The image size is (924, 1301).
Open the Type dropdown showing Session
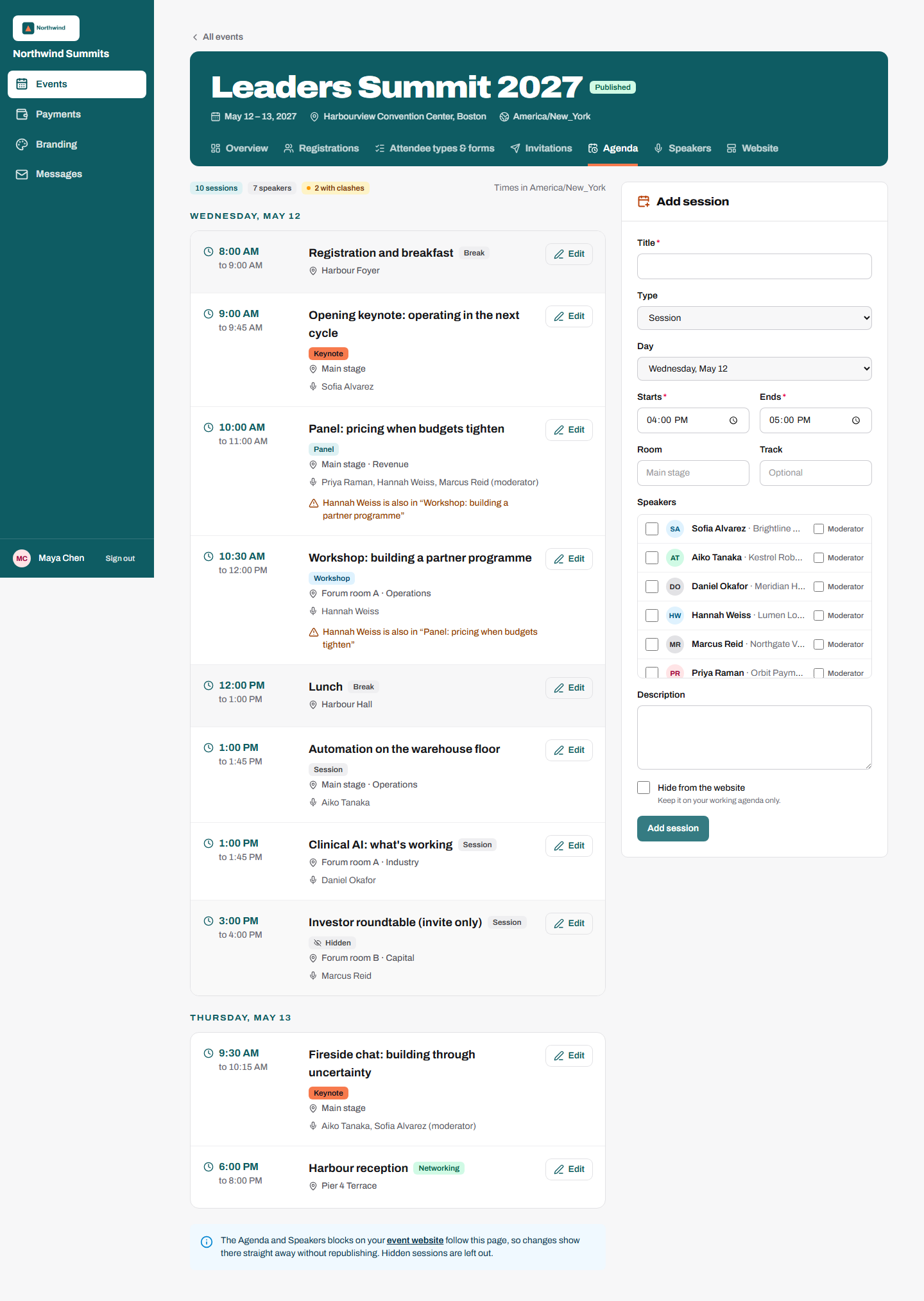click(755, 318)
